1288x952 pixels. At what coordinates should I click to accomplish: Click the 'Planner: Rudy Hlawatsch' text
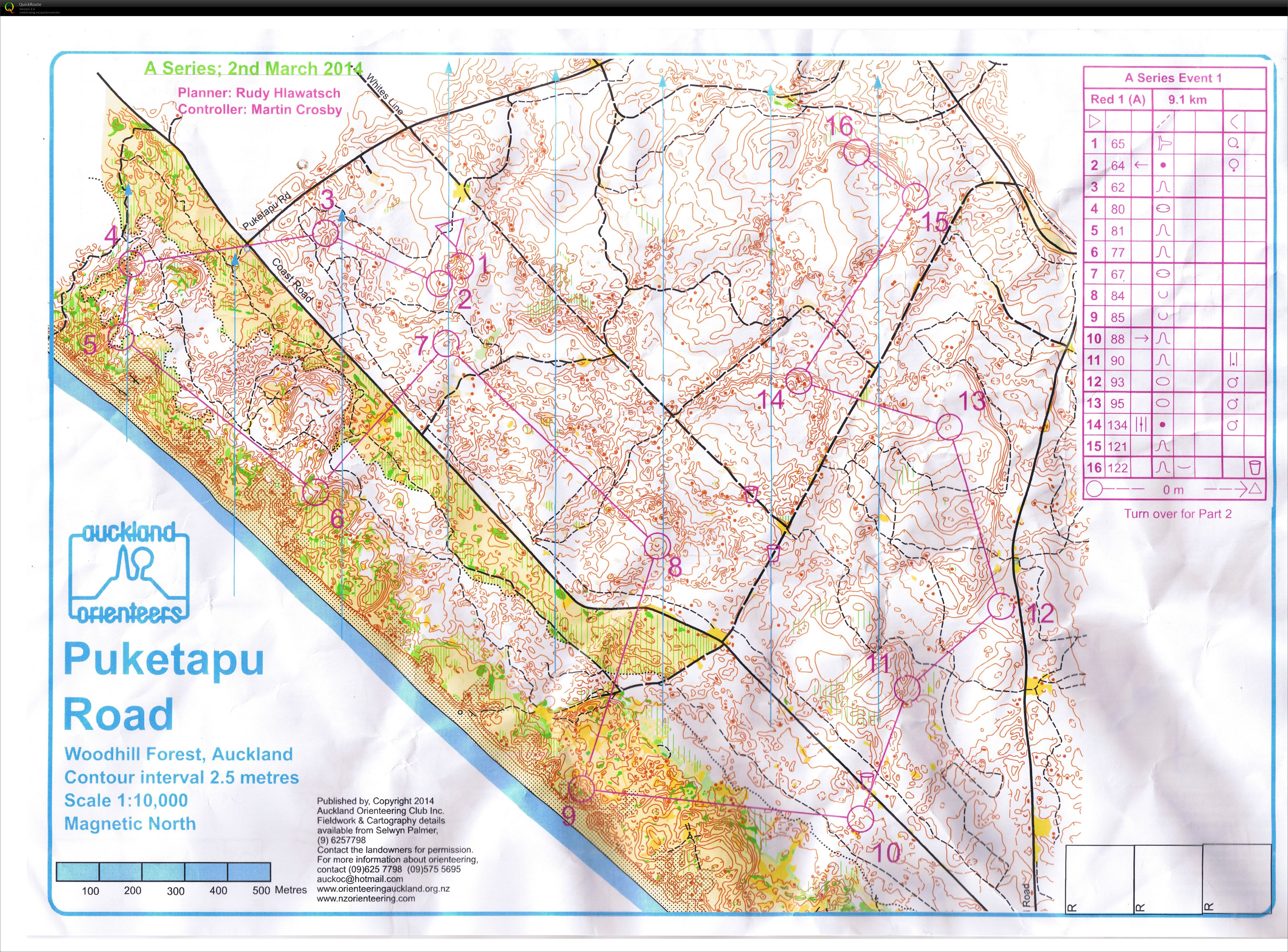tap(259, 93)
